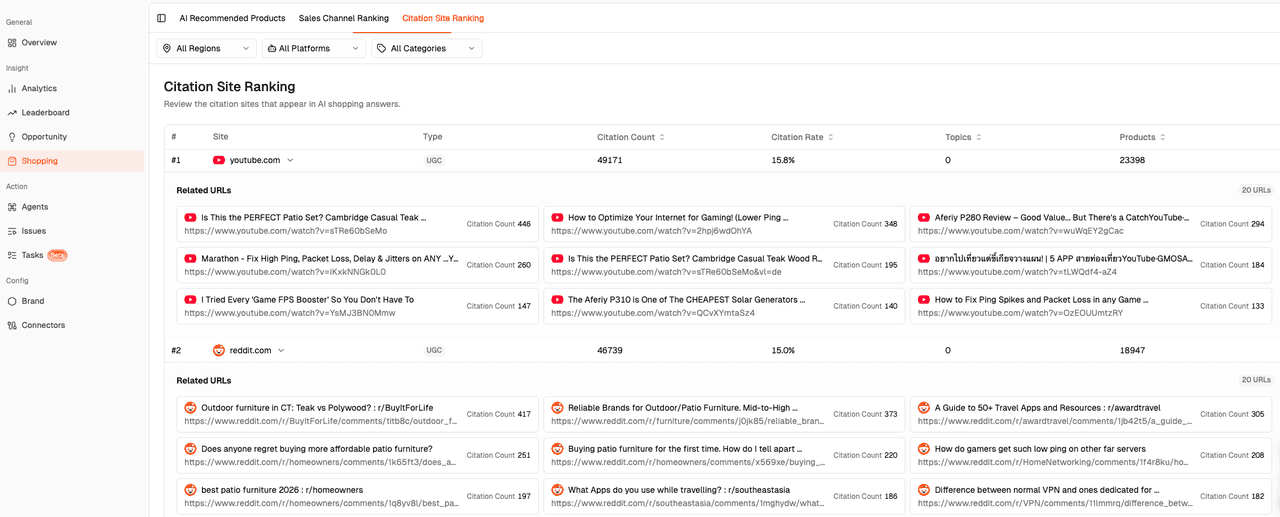Viewport: 1280px width, 517px height.
Task: Click citation count 49171 cell
Action: (610, 160)
